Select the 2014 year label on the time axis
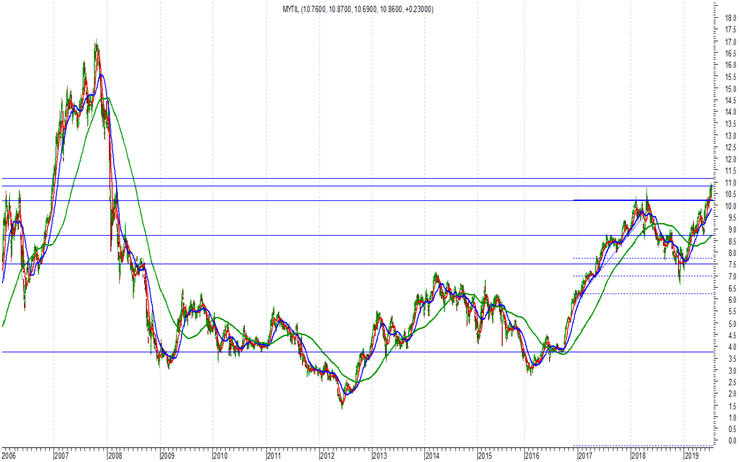The image size is (740, 462). tap(433, 456)
